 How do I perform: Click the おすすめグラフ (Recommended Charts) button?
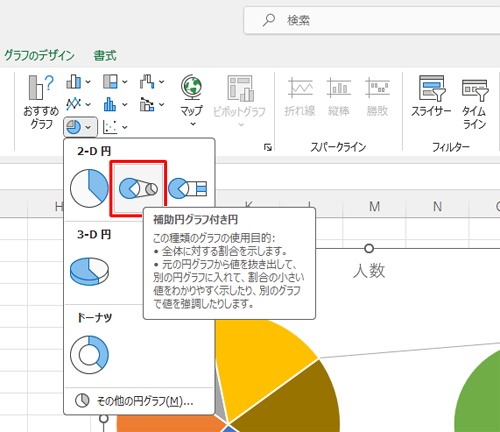(41, 102)
